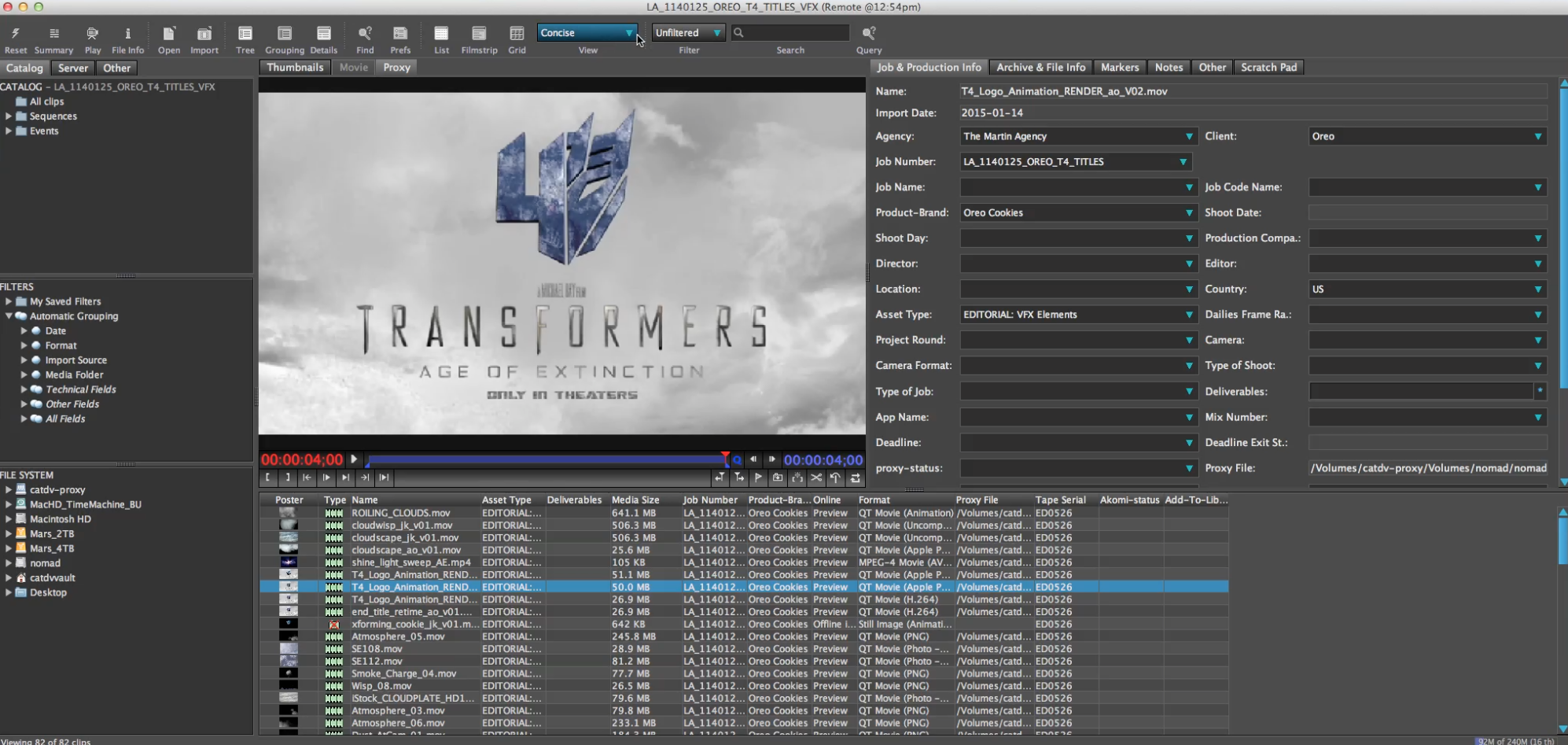Sort by Format column header

(x=874, y=500)
